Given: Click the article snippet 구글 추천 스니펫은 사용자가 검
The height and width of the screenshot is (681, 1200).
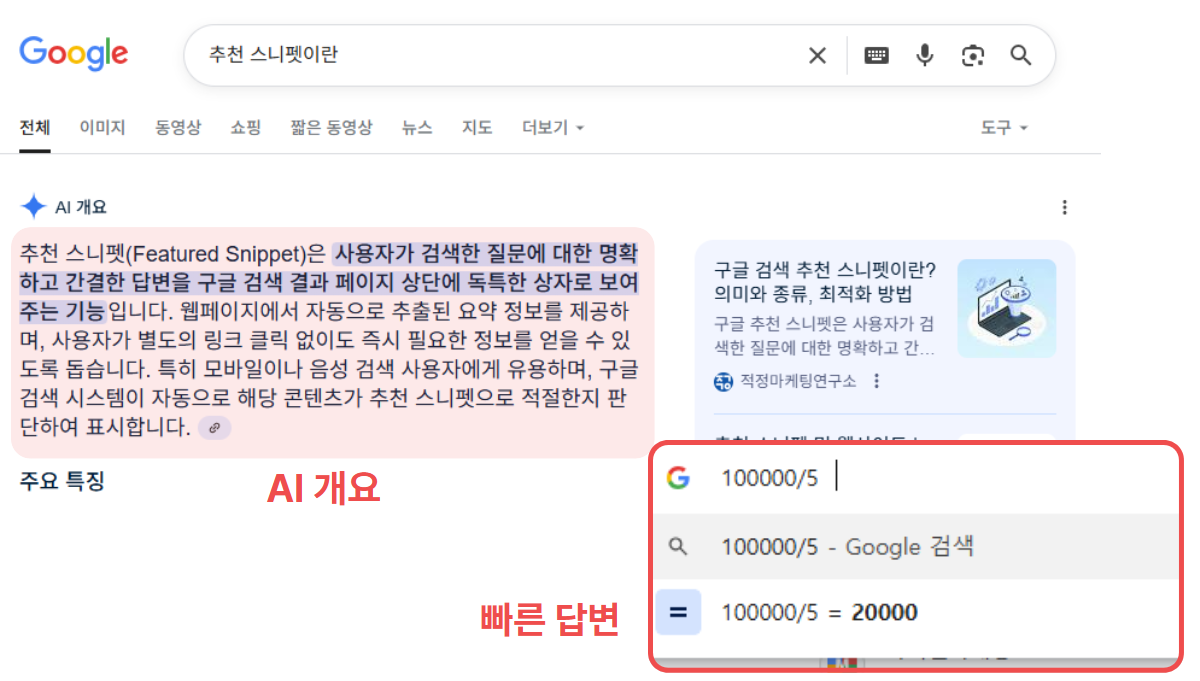Looking at the screenshot, I should pos(825,336).
